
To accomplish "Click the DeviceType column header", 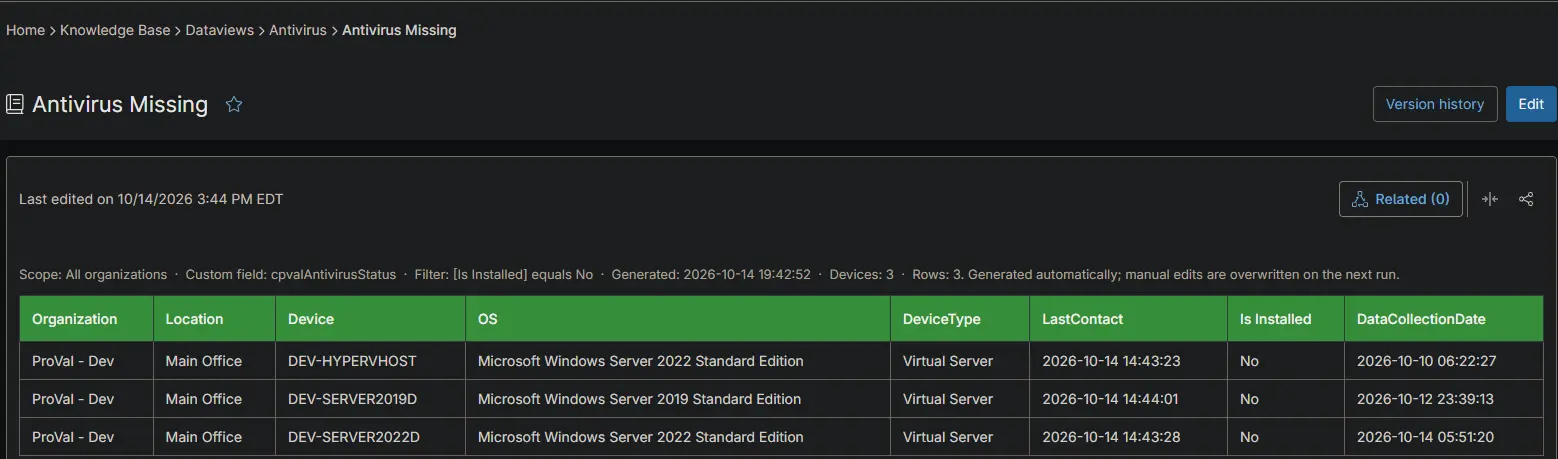I will (x=959, y=319).
